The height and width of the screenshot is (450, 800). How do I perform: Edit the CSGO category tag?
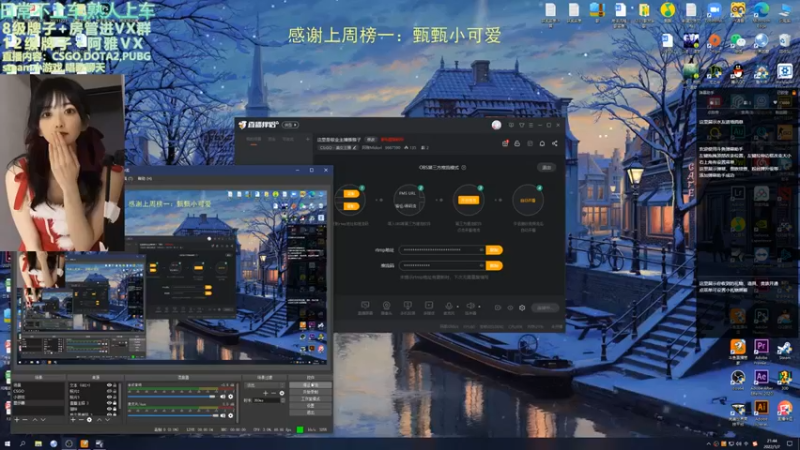click(337, 148)
